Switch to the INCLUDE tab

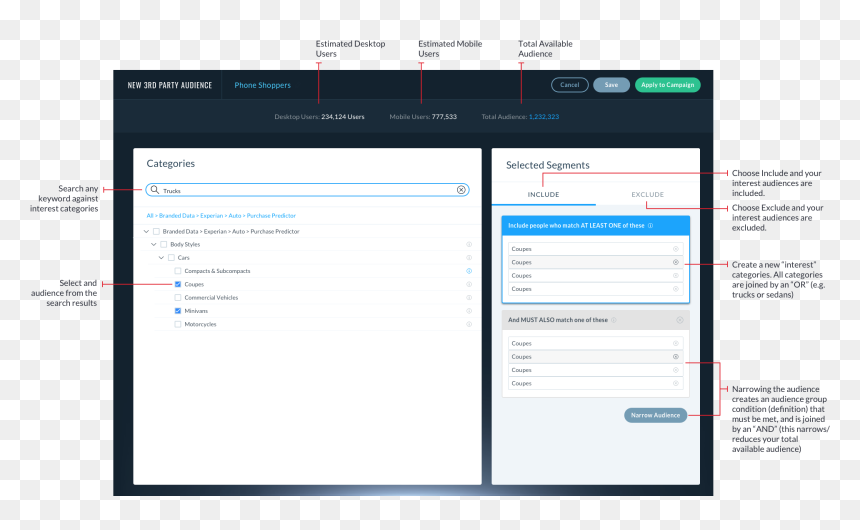click(543, 195)
